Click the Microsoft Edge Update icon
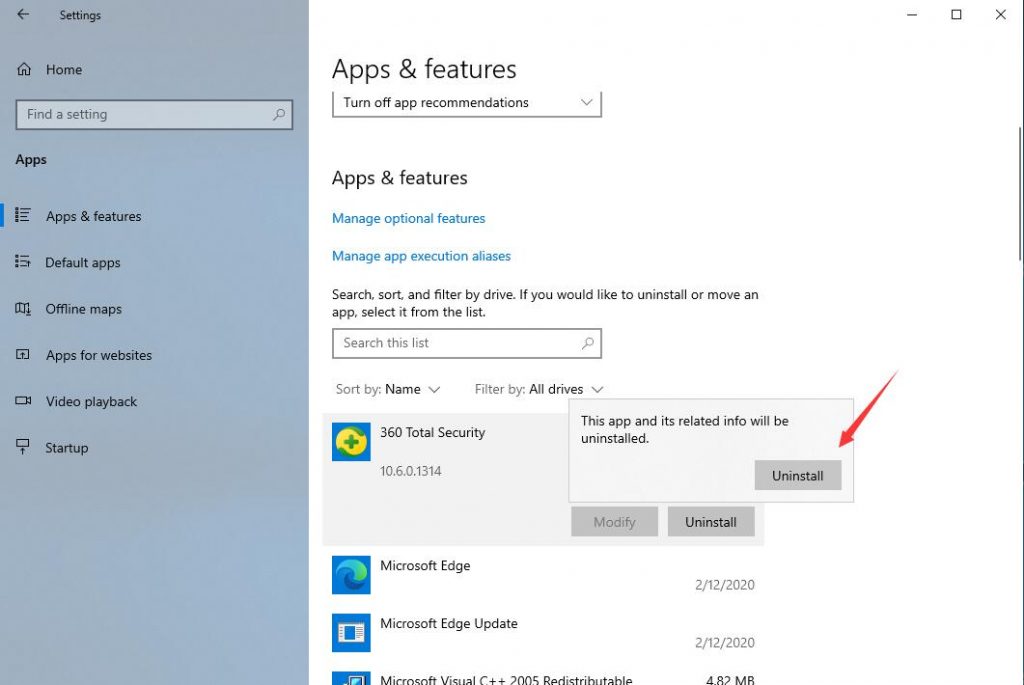Image resolution: width=1024 pixels, height=685 pixels. click(351, 632)
